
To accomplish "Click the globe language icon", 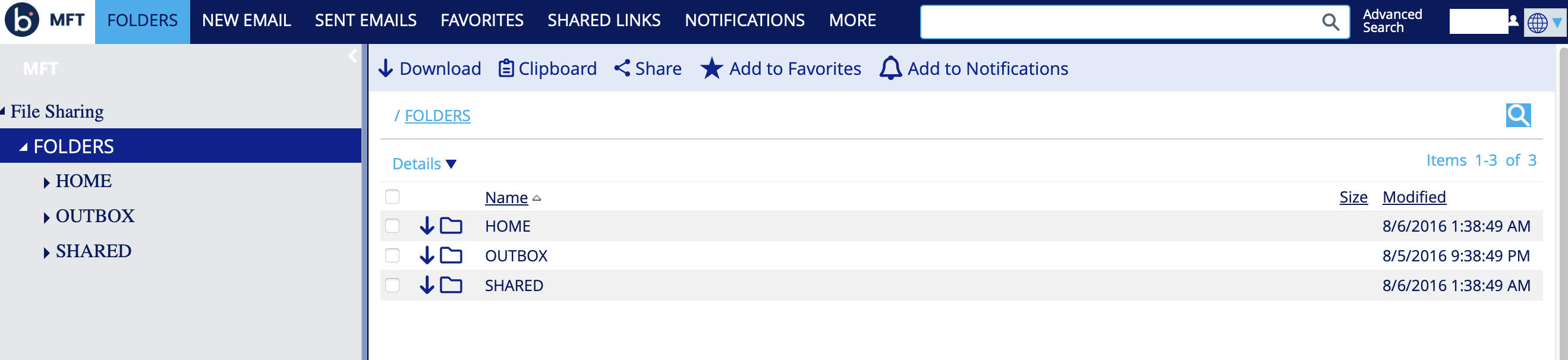I will tap(1537, 23).
